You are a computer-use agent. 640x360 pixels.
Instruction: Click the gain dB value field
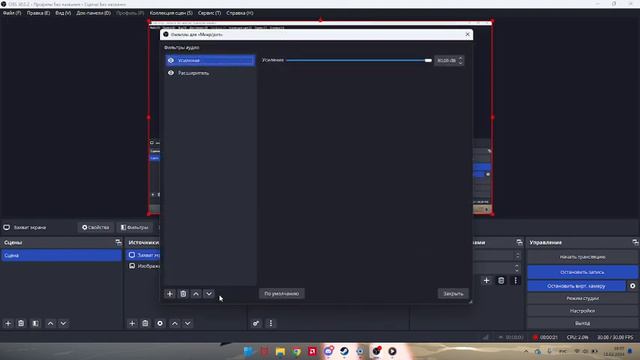(446, 60)
